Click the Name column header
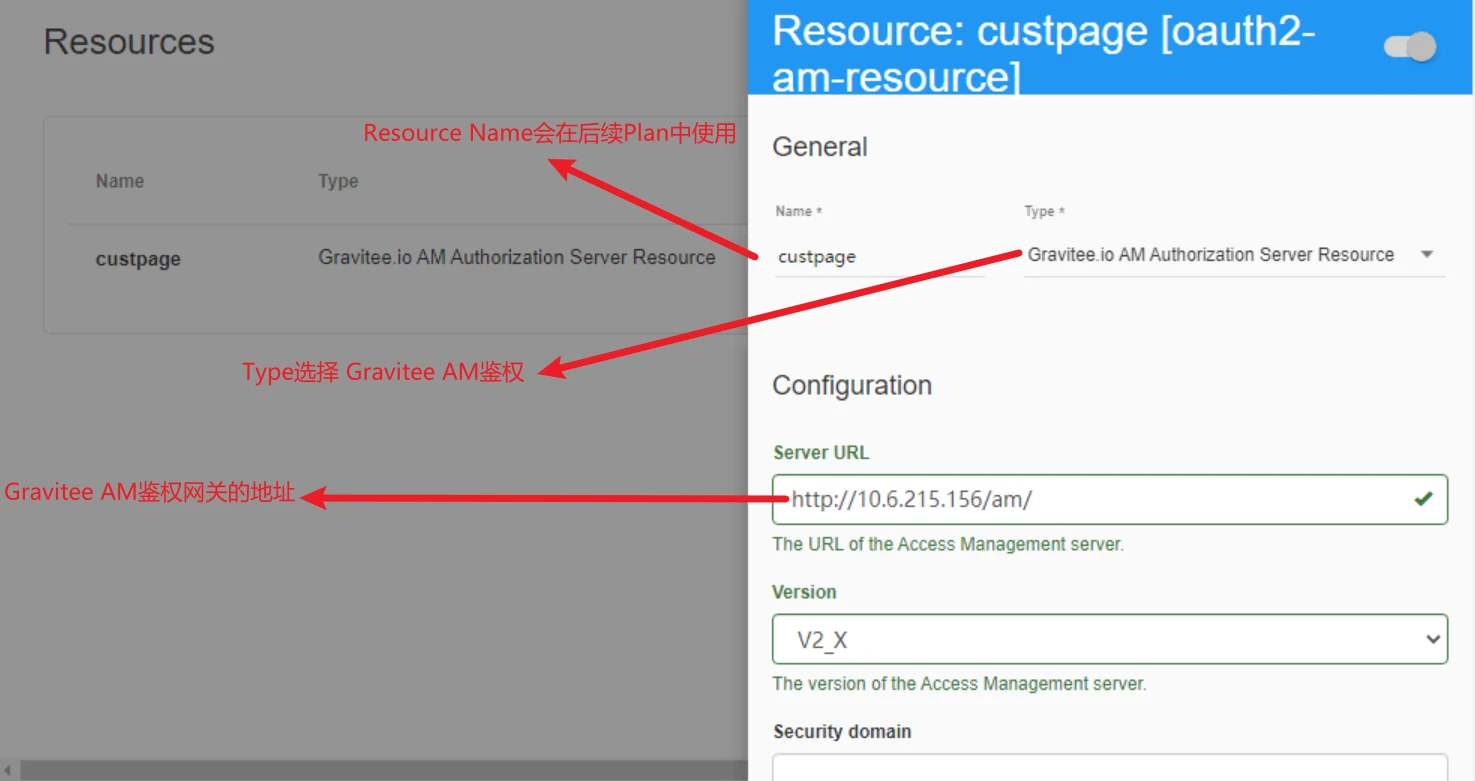1475x781 pixels. coord(120,181)
